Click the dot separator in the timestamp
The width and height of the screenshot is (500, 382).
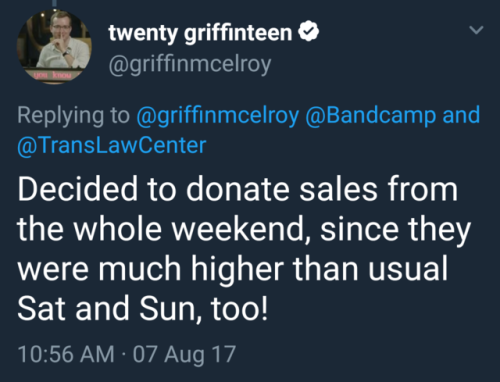point(124,354)
